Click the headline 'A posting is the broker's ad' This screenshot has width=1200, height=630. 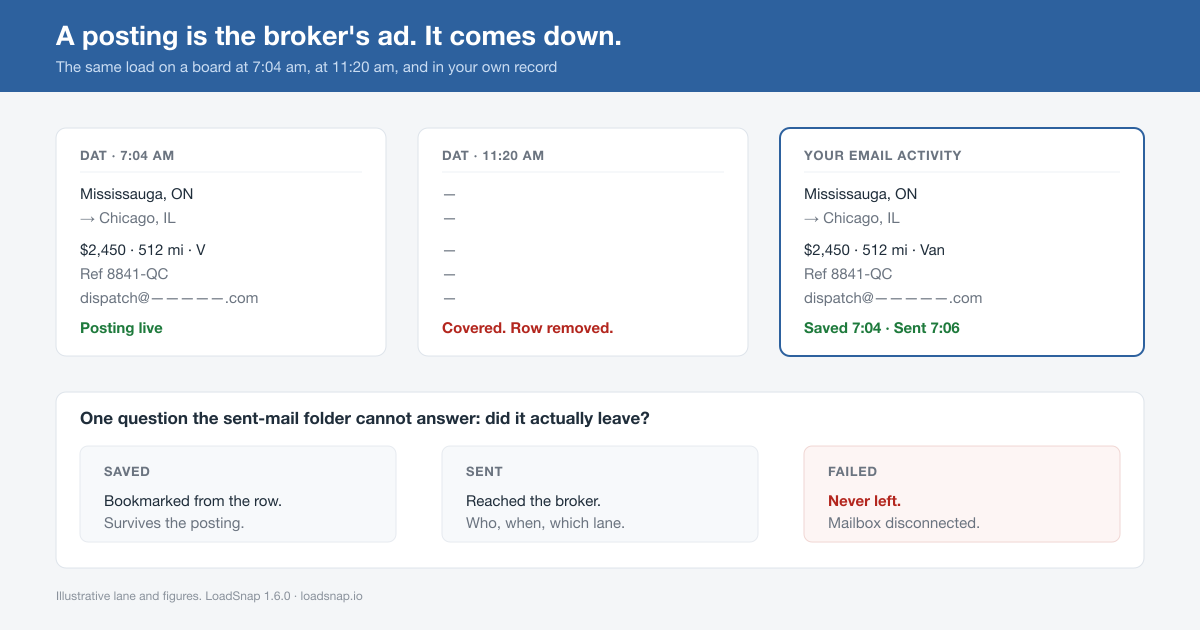point(235,36)
